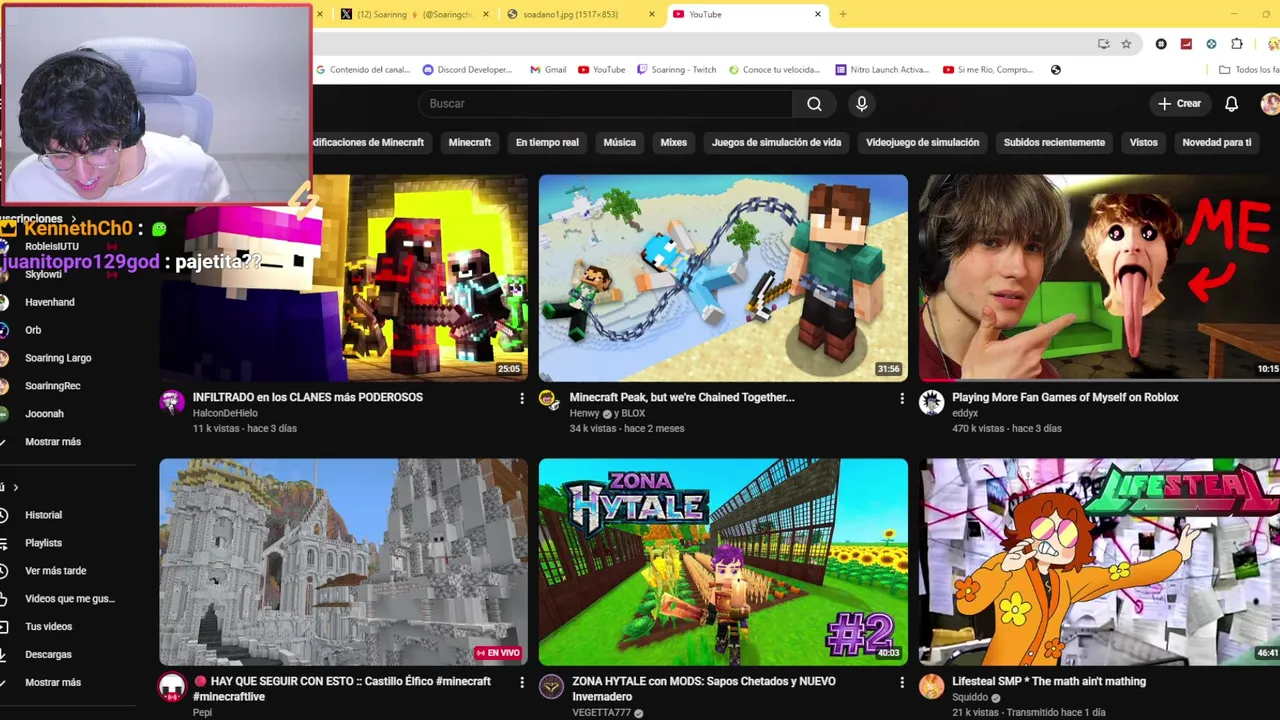The height and width of the screenshot is (720, 1280).
Task: Click the Crear button
Action: coord(1180,104)
